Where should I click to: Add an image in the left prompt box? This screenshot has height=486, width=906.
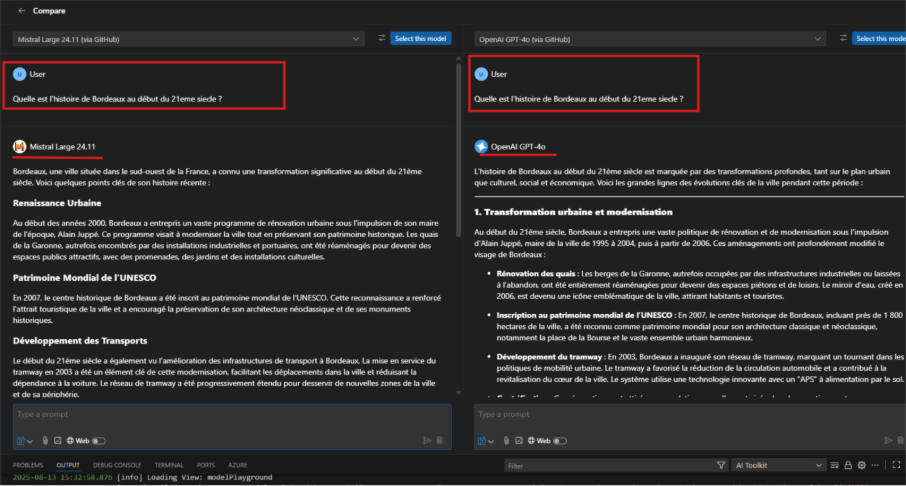(57, 440)
